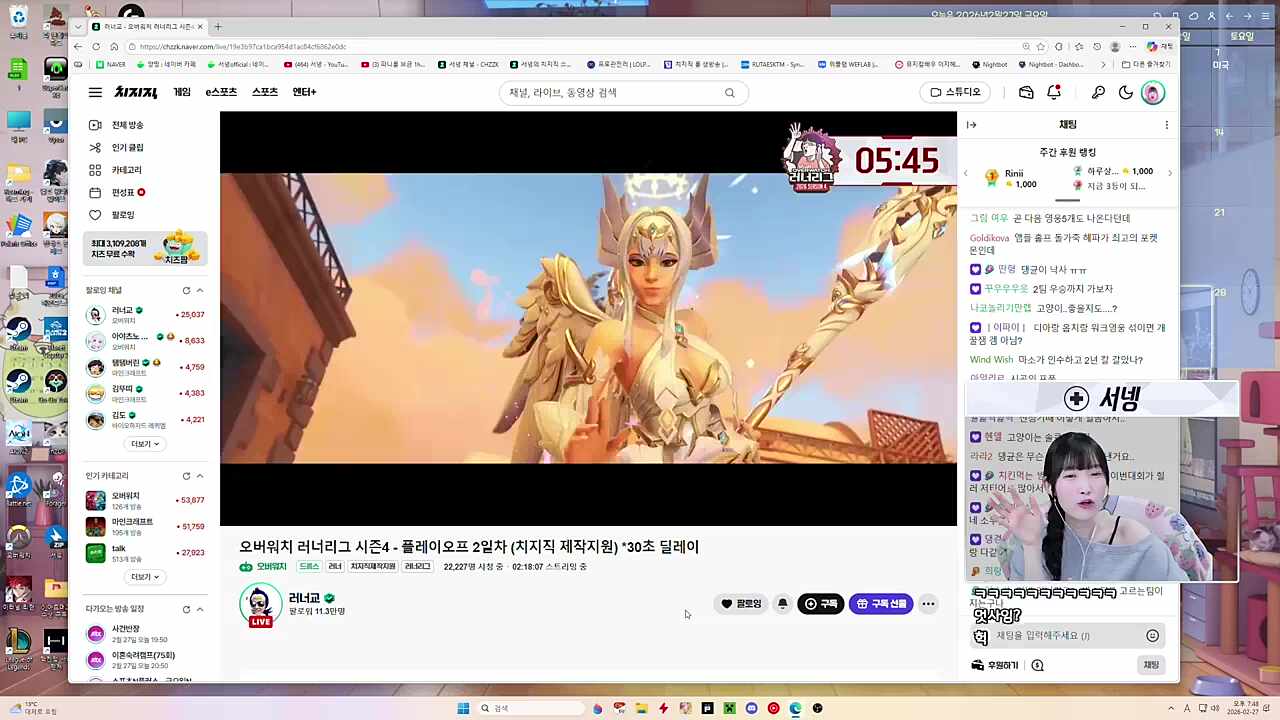Collapse 팔로잉 채널 section with chevron
The height and width of the screenshot is (720, 1280).
199,290
